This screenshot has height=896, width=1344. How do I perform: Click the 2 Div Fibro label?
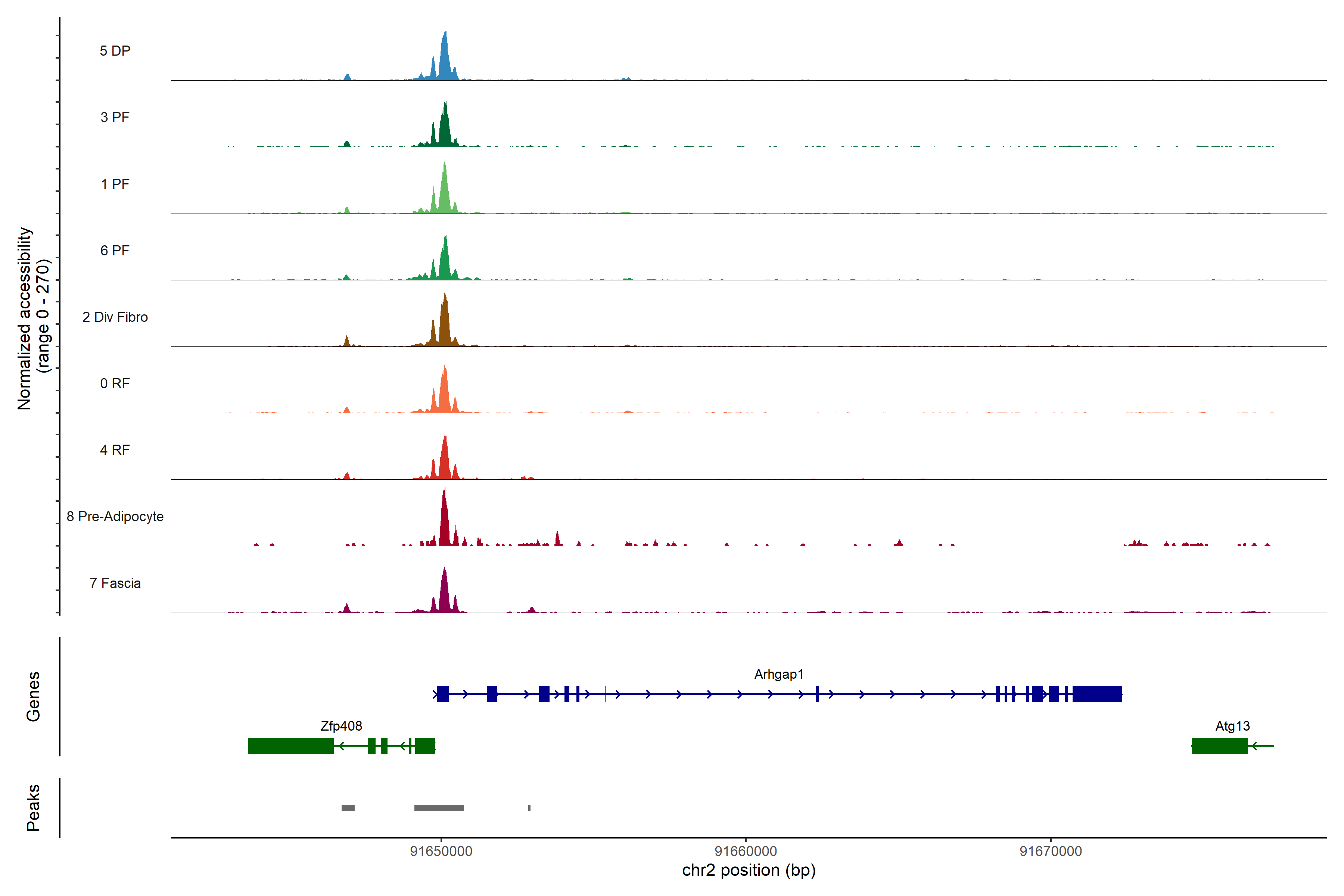tap(115, 317)
